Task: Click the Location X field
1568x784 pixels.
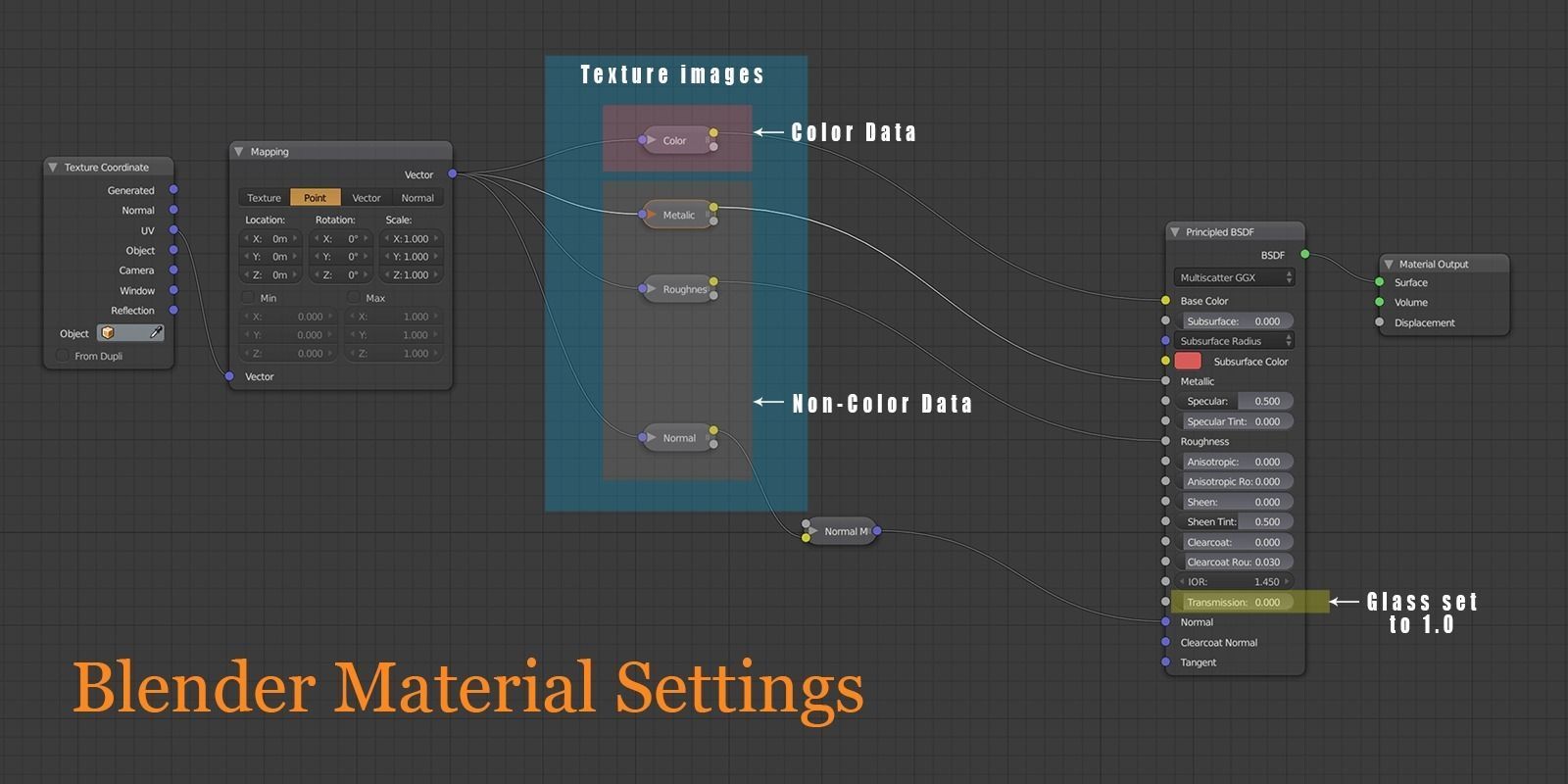Action: [x=270, y=238]
